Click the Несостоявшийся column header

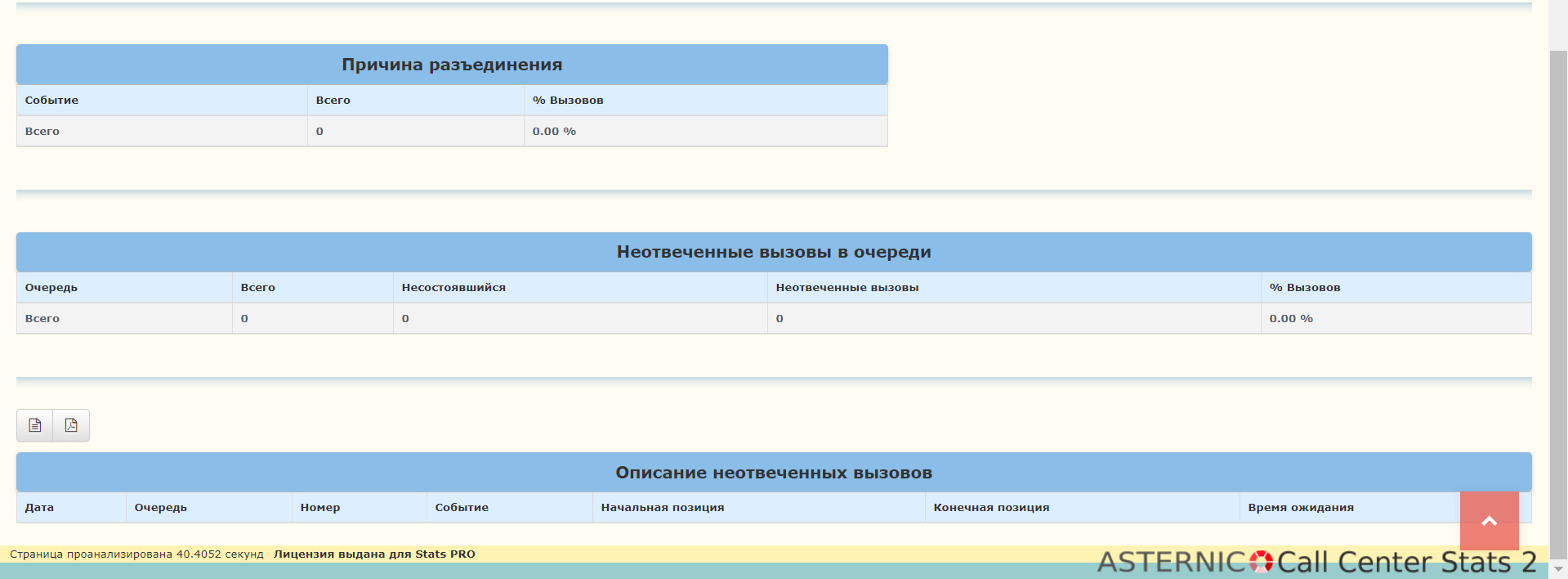click(453, 288)
